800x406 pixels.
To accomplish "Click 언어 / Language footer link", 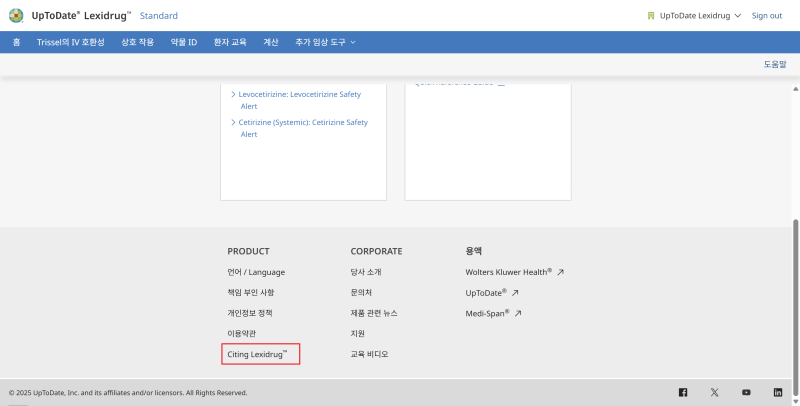I will point(256,272).
